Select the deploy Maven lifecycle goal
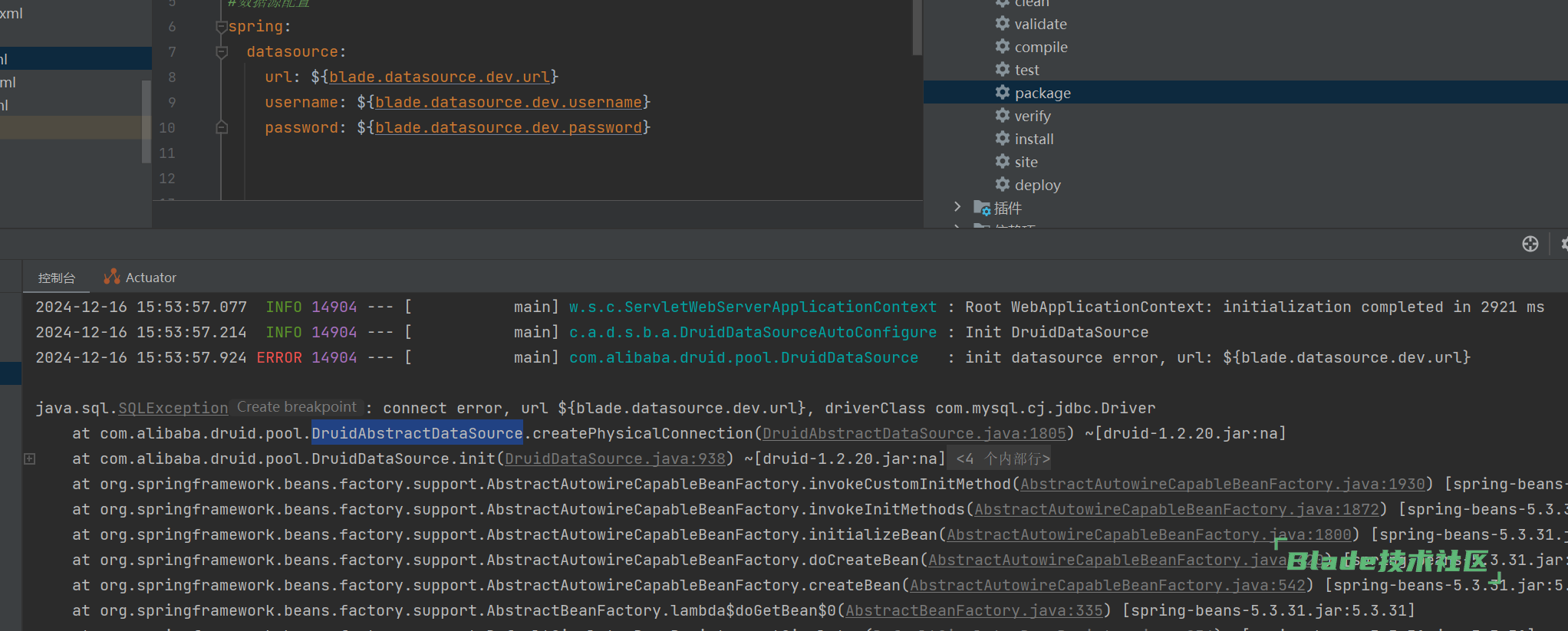Viewport: 1568px width, 631px height. [x=1037, y=185]
